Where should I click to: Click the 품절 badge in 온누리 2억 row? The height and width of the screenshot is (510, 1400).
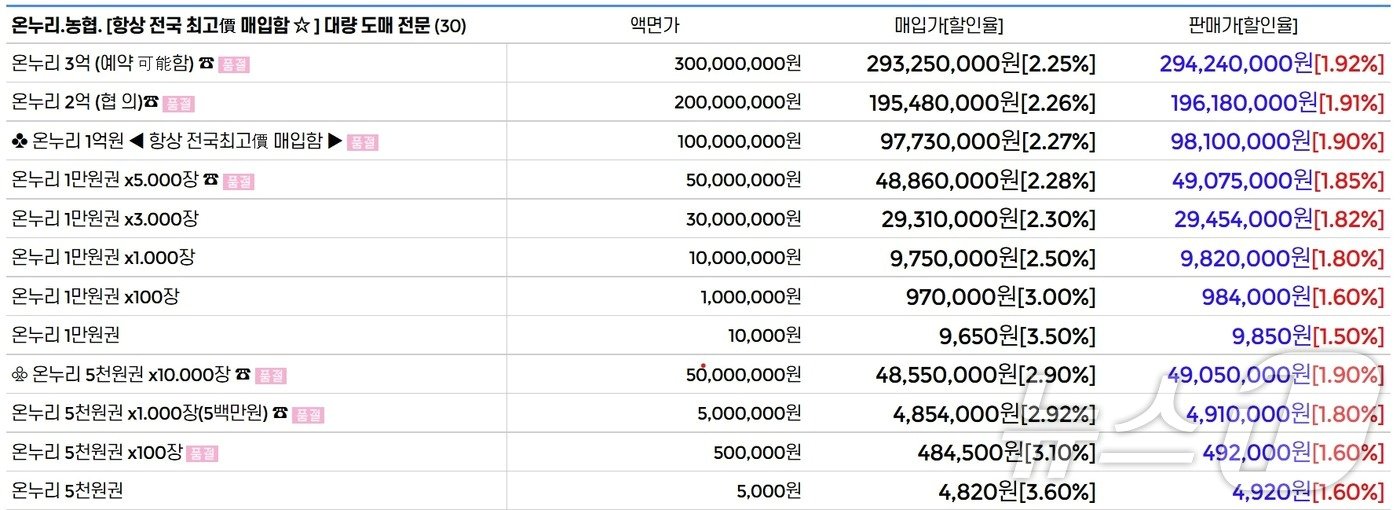point(179,104)
